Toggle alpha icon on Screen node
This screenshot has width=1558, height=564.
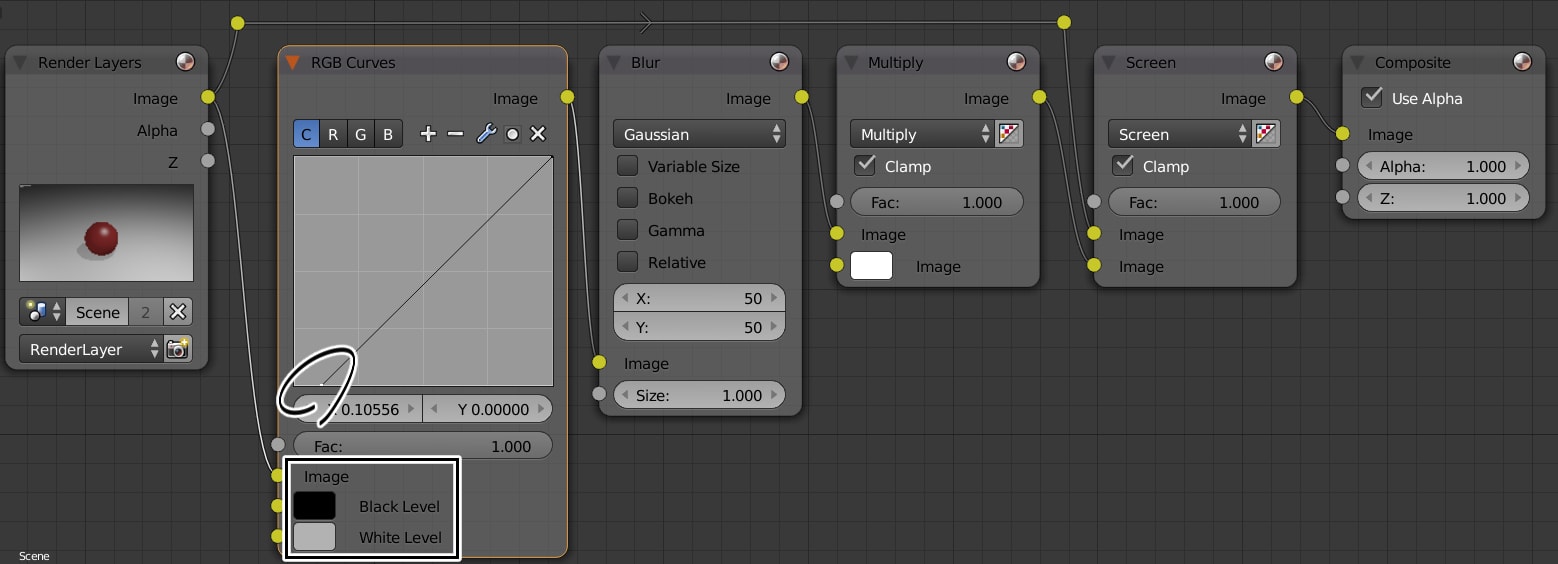pyautogui.click(x=1267, y=134)
